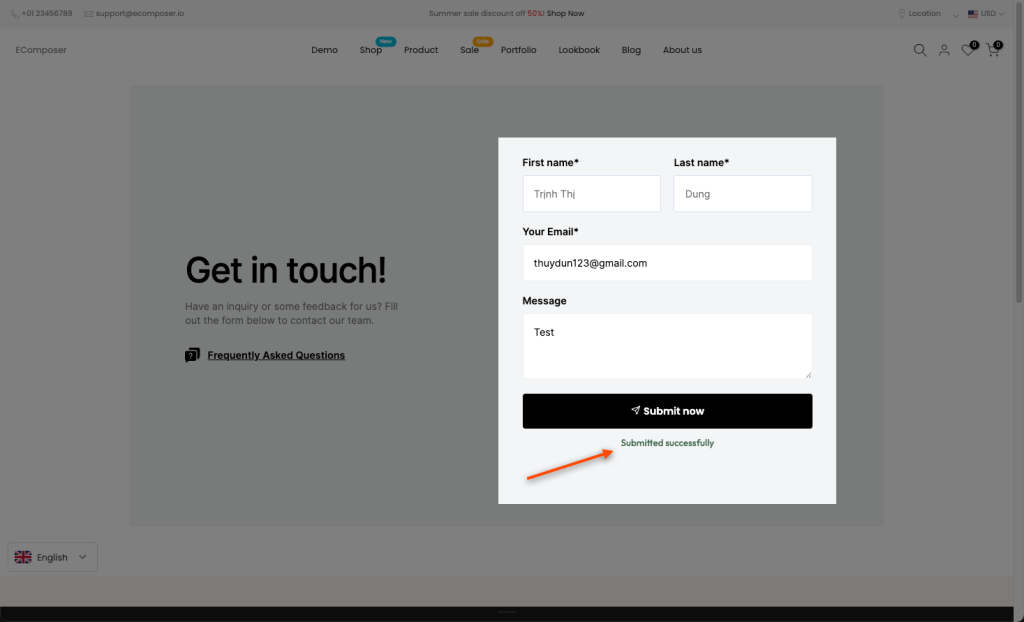The width and height of the screenshot is (1024, 622).
Task: Click the Shop Now promo link
Action: click(565, 14)
